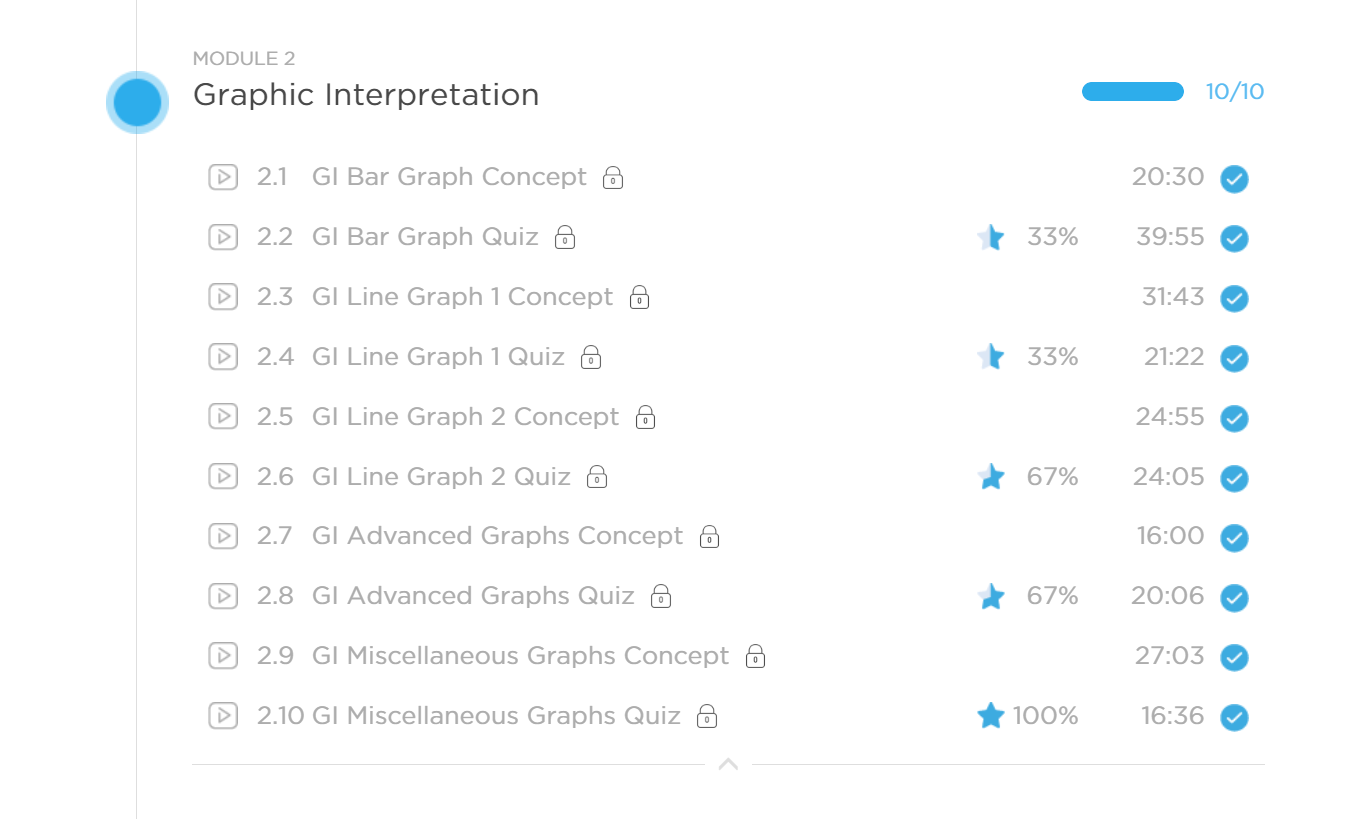Click the lock icon on lesson 2.5
Viewport: 1351px width, 819px height.
pyautogui.click(x=645, y=418)
